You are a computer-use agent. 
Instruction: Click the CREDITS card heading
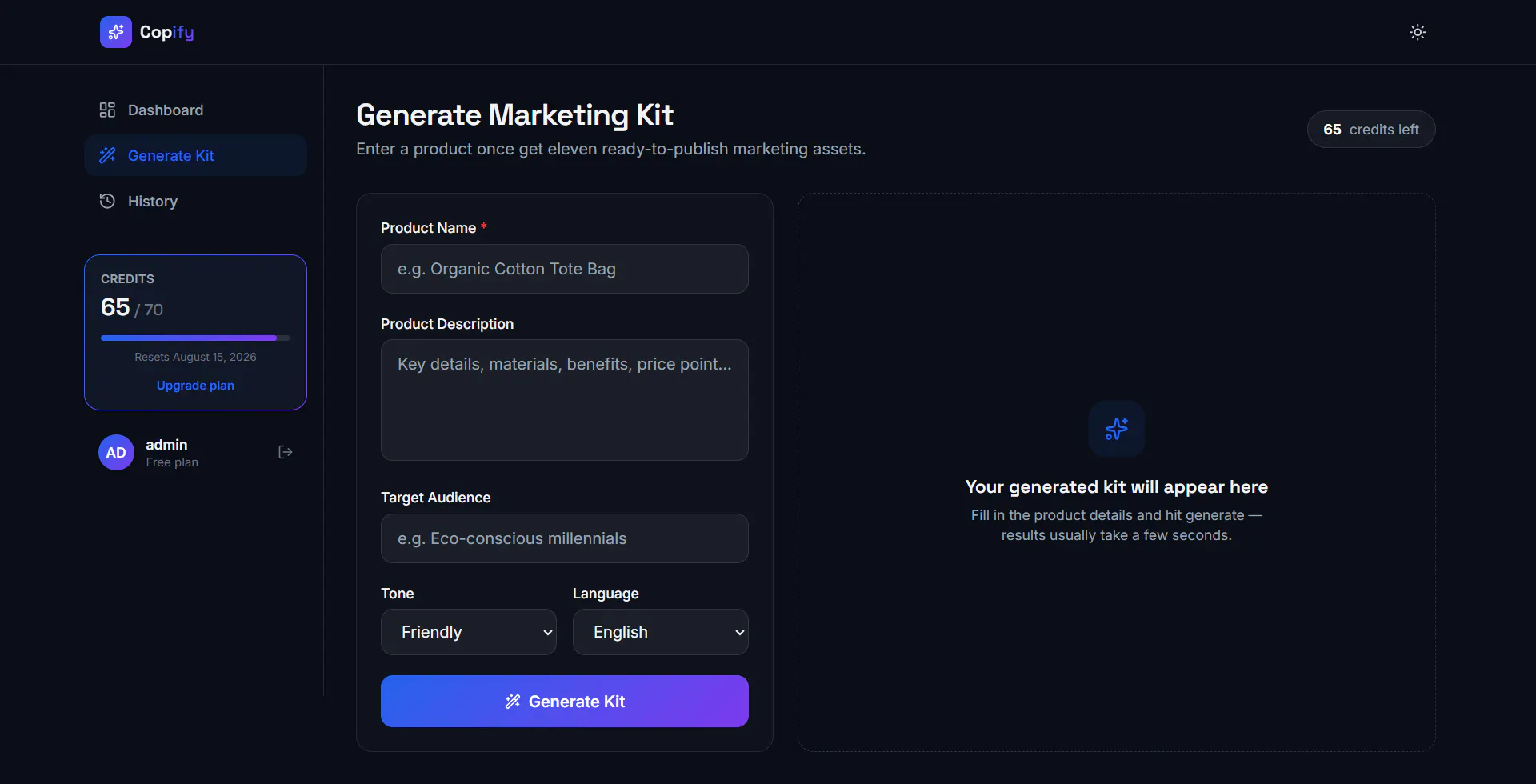pyautogui.click(x=127, y=278)
